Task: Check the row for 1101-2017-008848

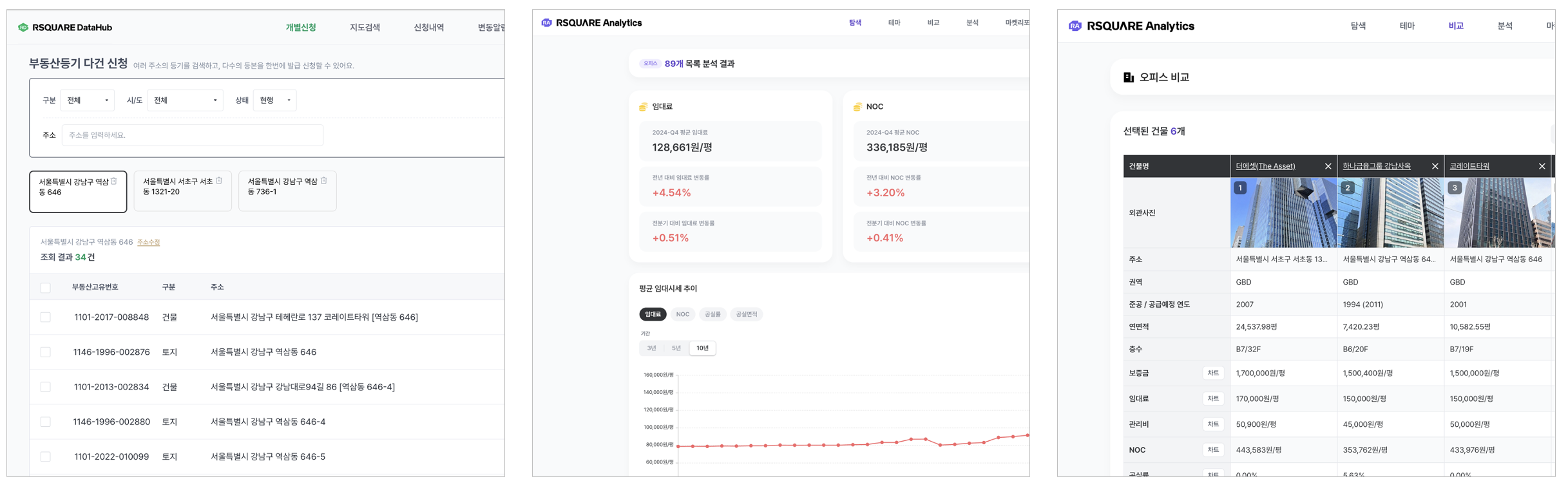Action: click(x=46, y=317)
